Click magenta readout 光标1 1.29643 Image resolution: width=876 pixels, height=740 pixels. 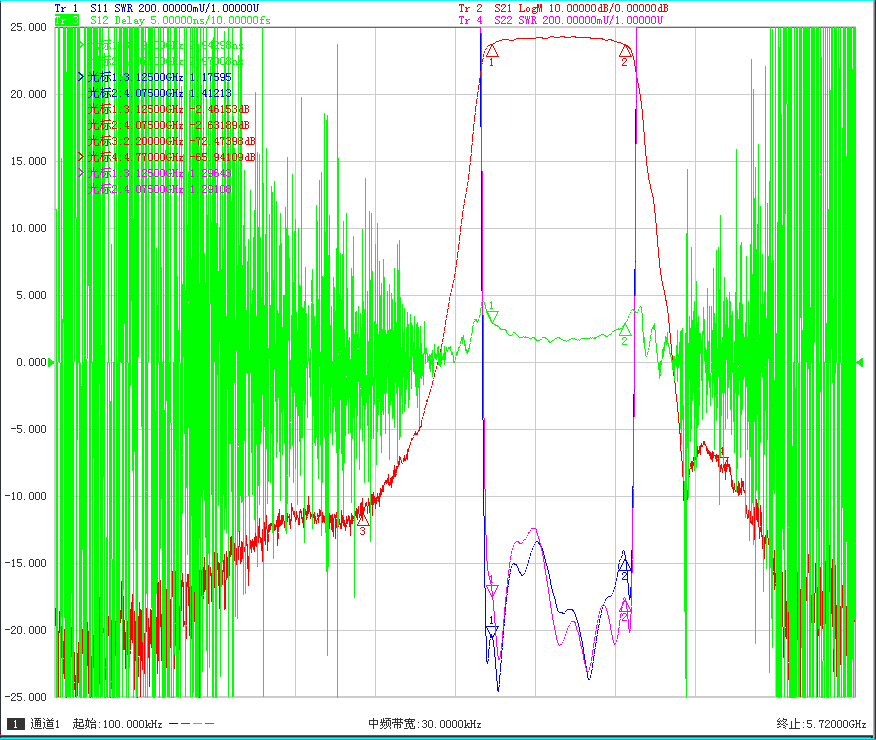[159, 173]
